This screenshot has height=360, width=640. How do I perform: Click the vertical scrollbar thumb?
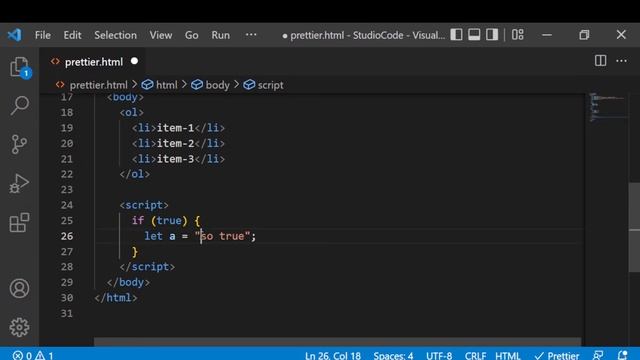pos(634,227)
